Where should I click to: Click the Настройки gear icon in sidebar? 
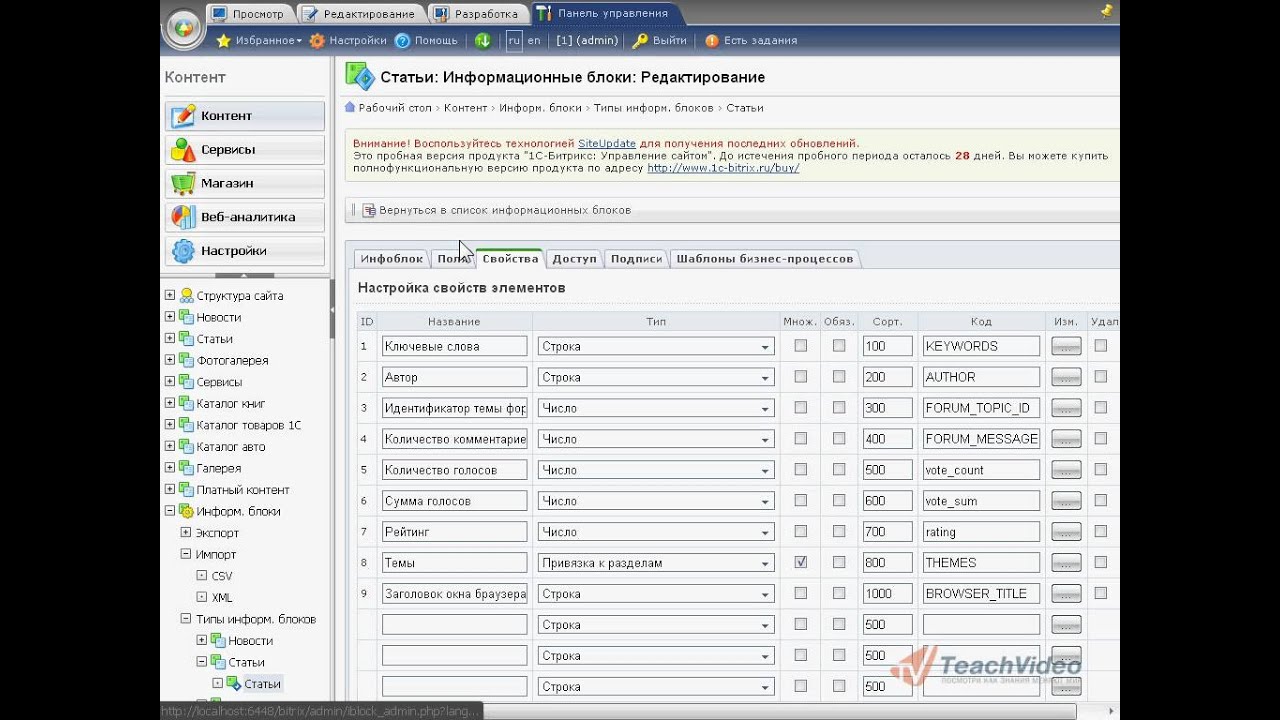pyautogui.click(x=183, y=251)
